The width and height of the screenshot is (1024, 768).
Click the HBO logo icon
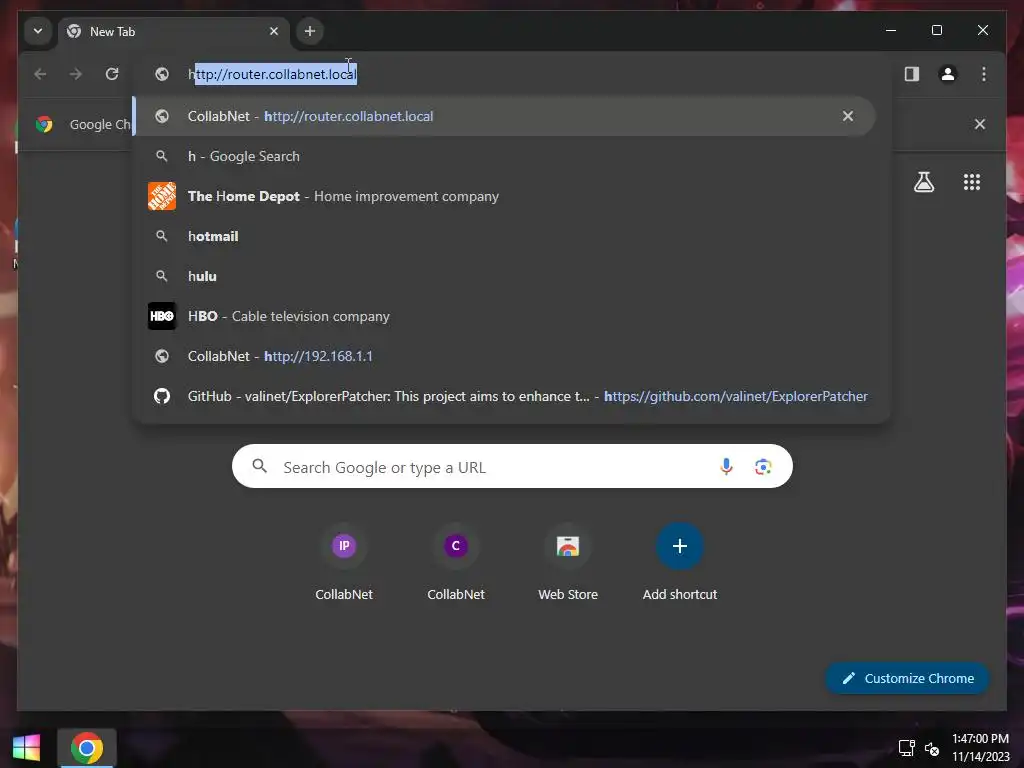(162, 316)
